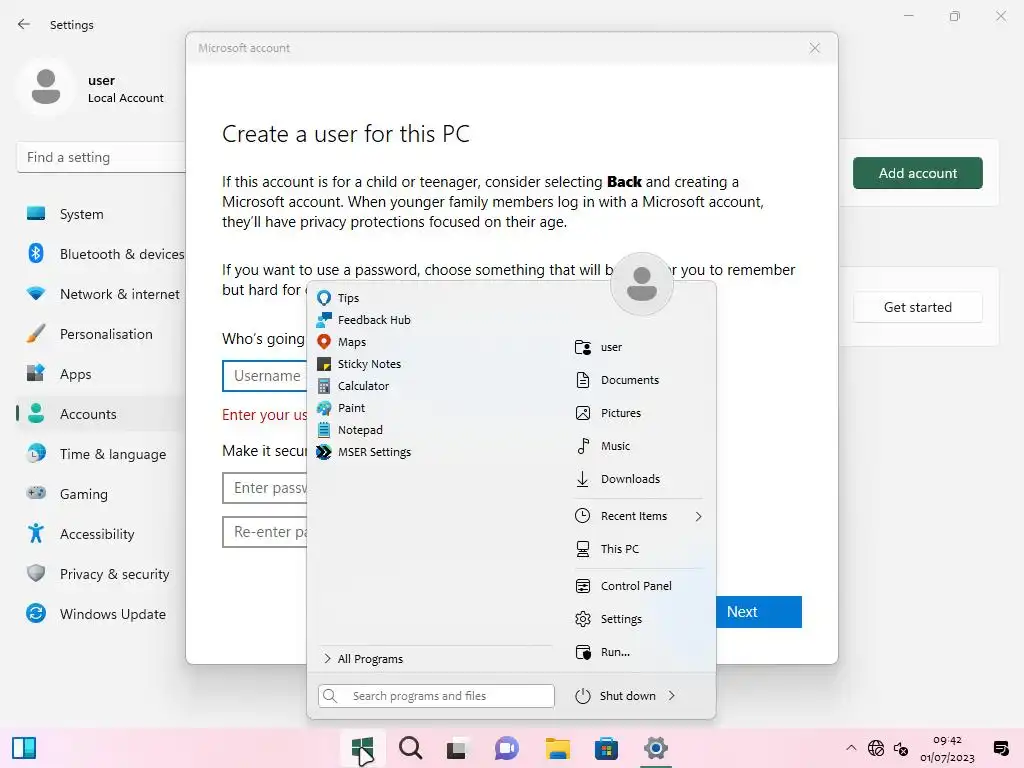This screenshot has width=1024, height=768.
Task: Open Network & internet settings
Action: 102,294
